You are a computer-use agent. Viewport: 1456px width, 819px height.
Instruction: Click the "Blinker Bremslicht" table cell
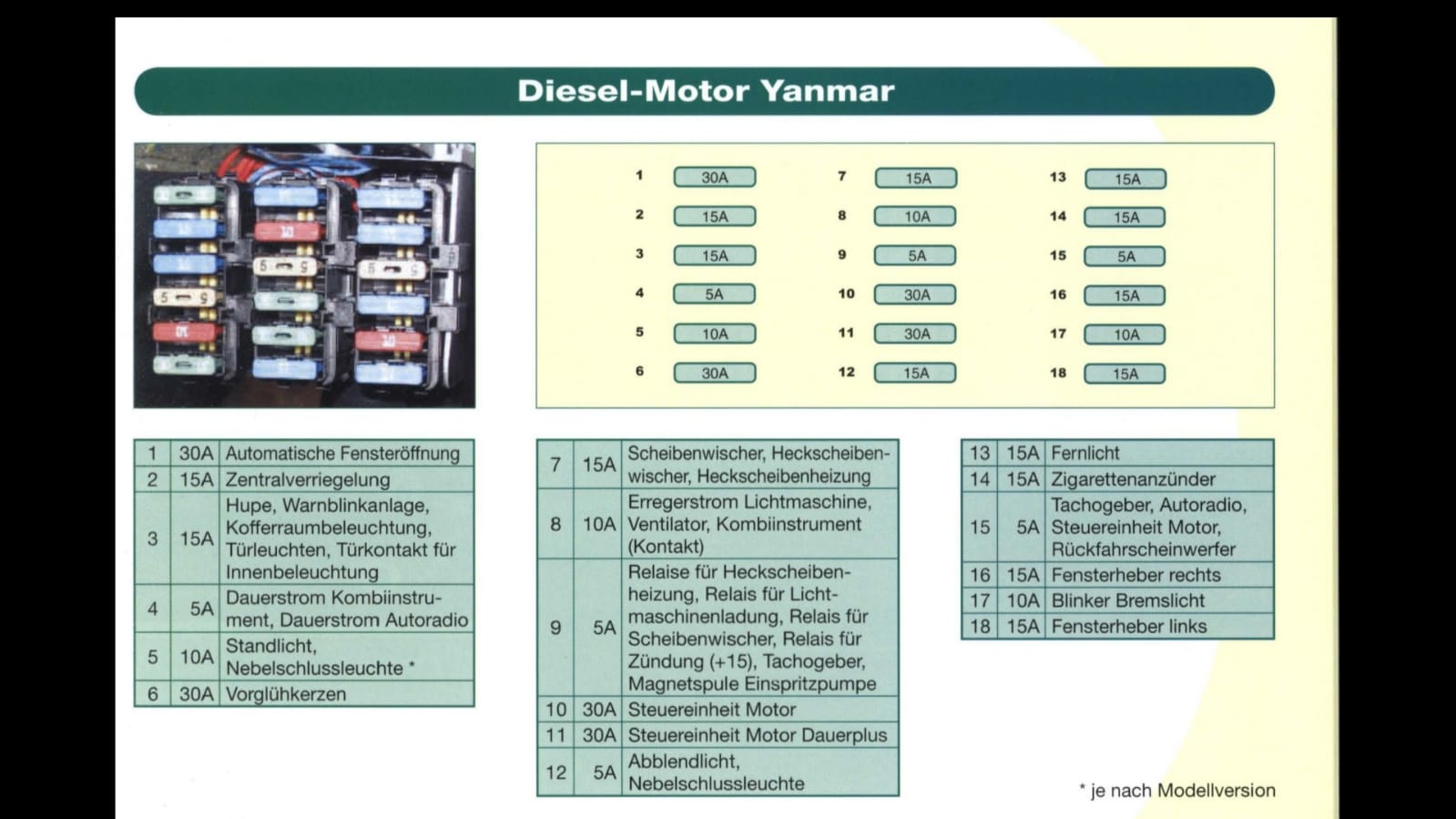click(x=1159, y=600)
